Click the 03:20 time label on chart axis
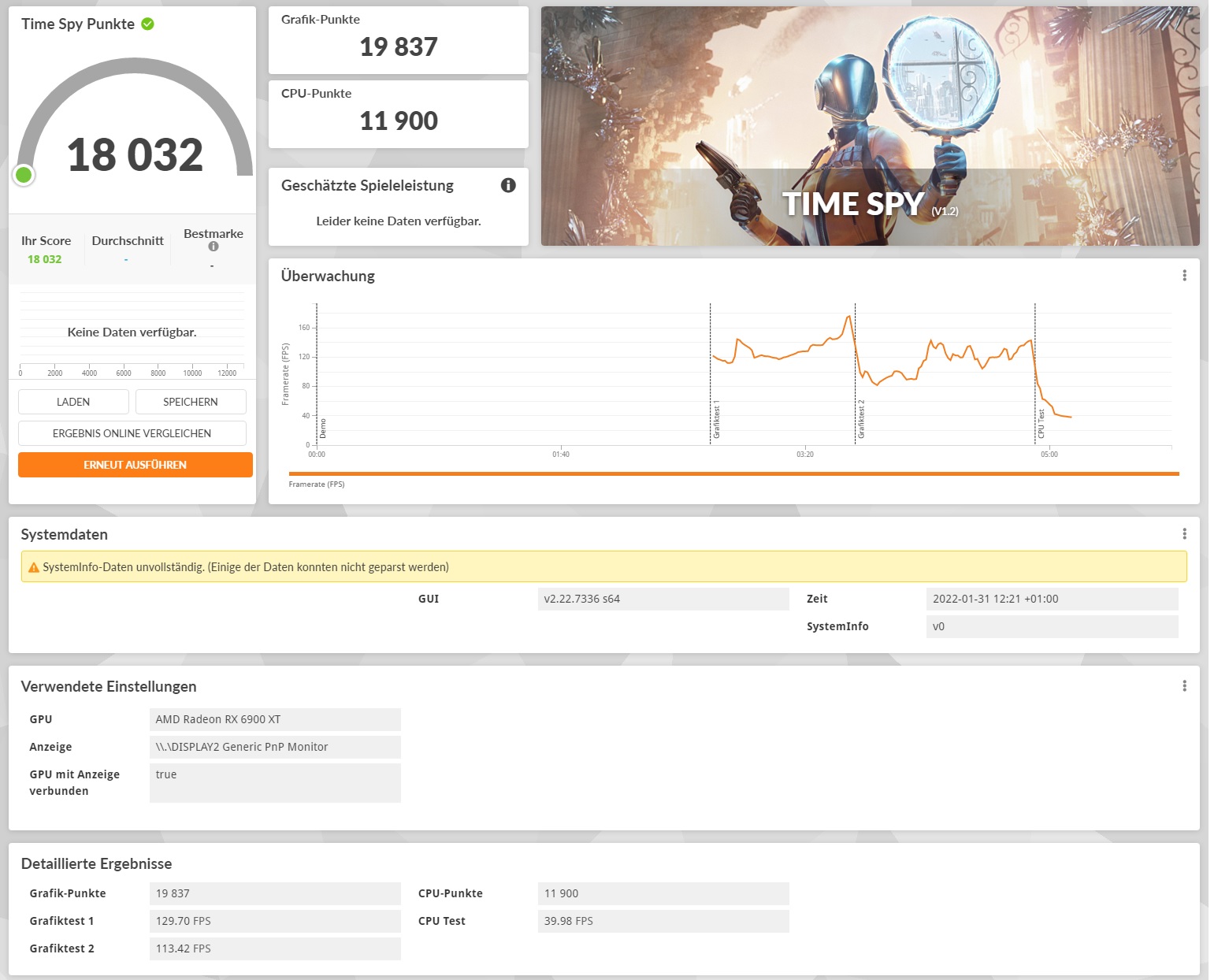The width and height of the screenshot is (1229, 980). click(x=805, y=455)
